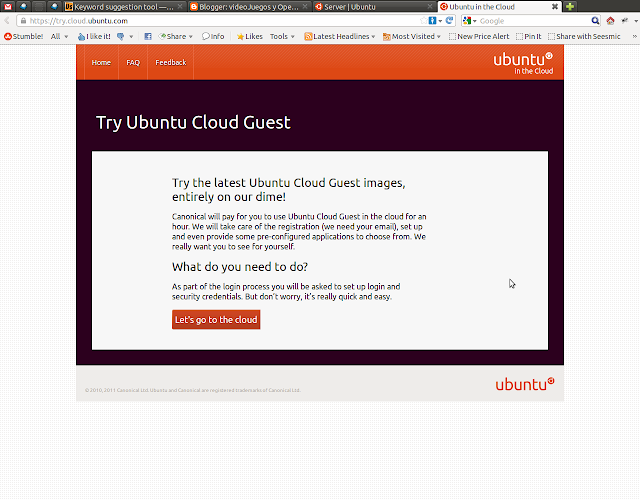Open the Feedback nav link
The image size is (640, 500).
click(171, 62)
